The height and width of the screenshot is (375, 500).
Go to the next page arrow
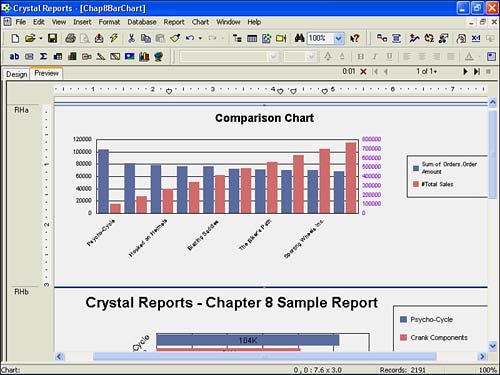pos(465,71)
